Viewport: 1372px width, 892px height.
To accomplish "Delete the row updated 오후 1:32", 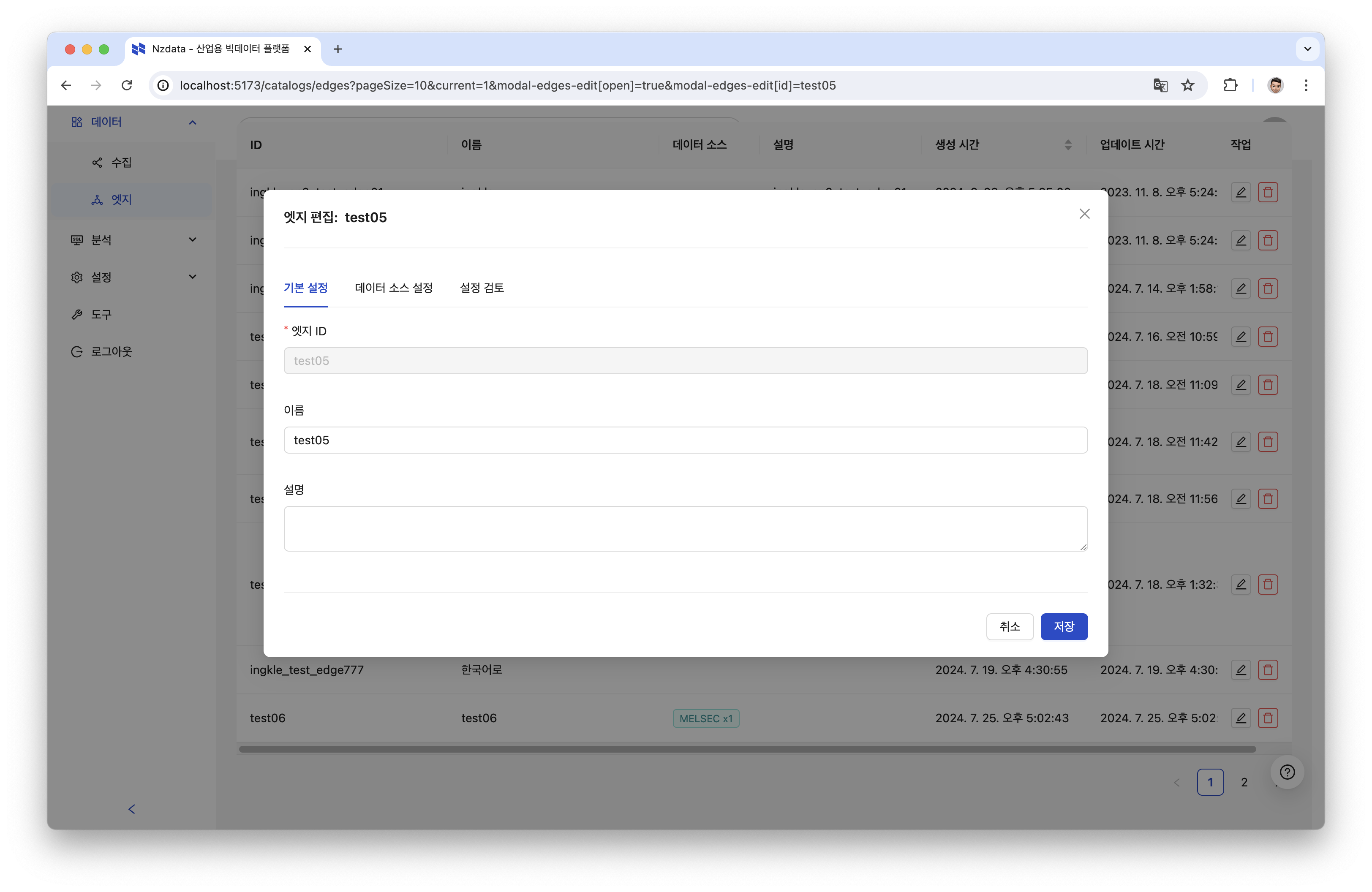I will pos(1268,584).
